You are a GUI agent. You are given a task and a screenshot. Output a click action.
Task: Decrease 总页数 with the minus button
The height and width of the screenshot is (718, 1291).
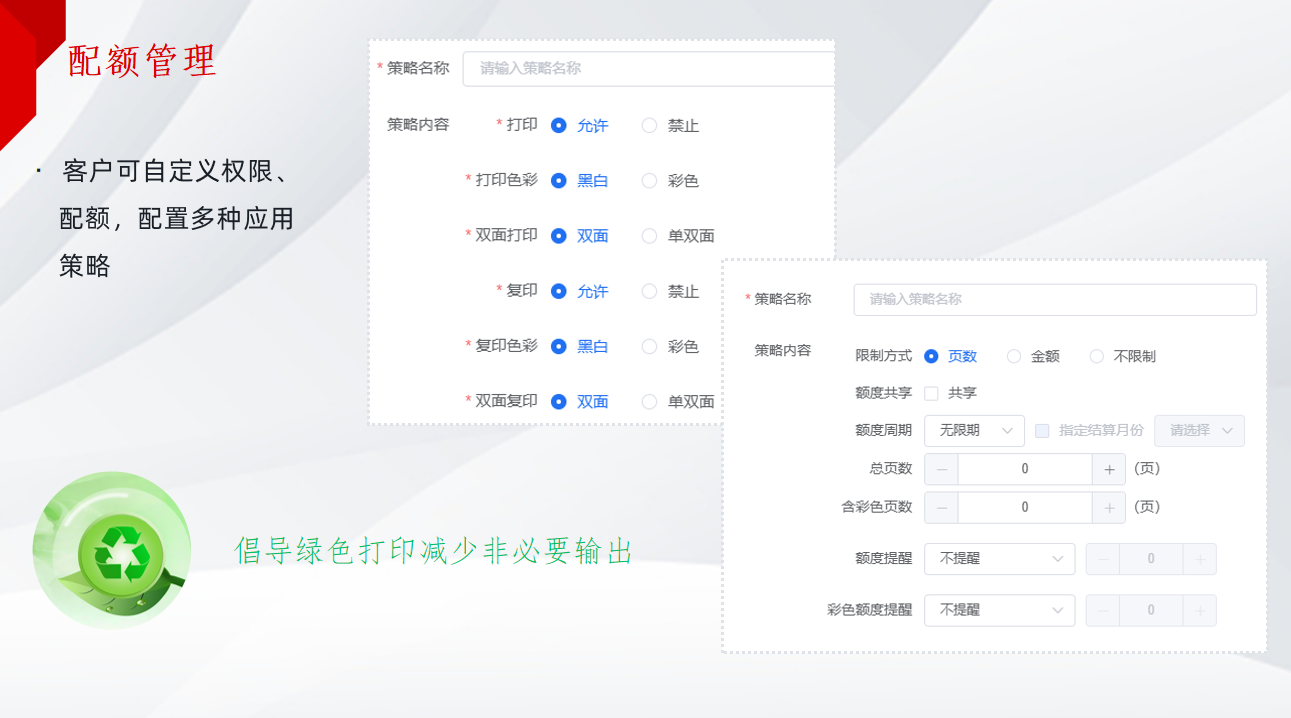tap(941, 469)
